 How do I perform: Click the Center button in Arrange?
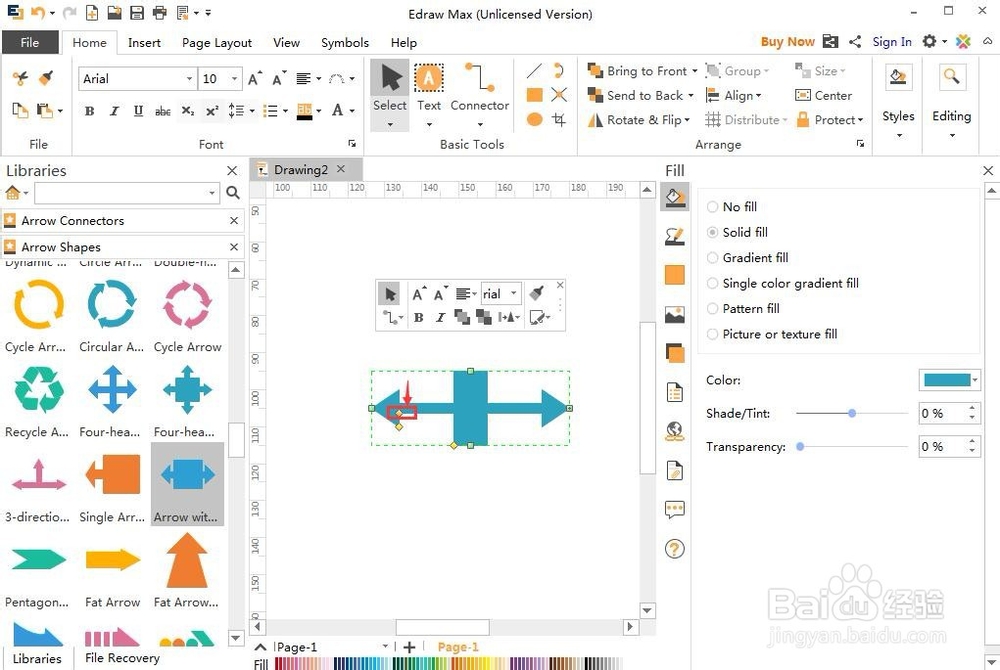[x=823, y=96]
